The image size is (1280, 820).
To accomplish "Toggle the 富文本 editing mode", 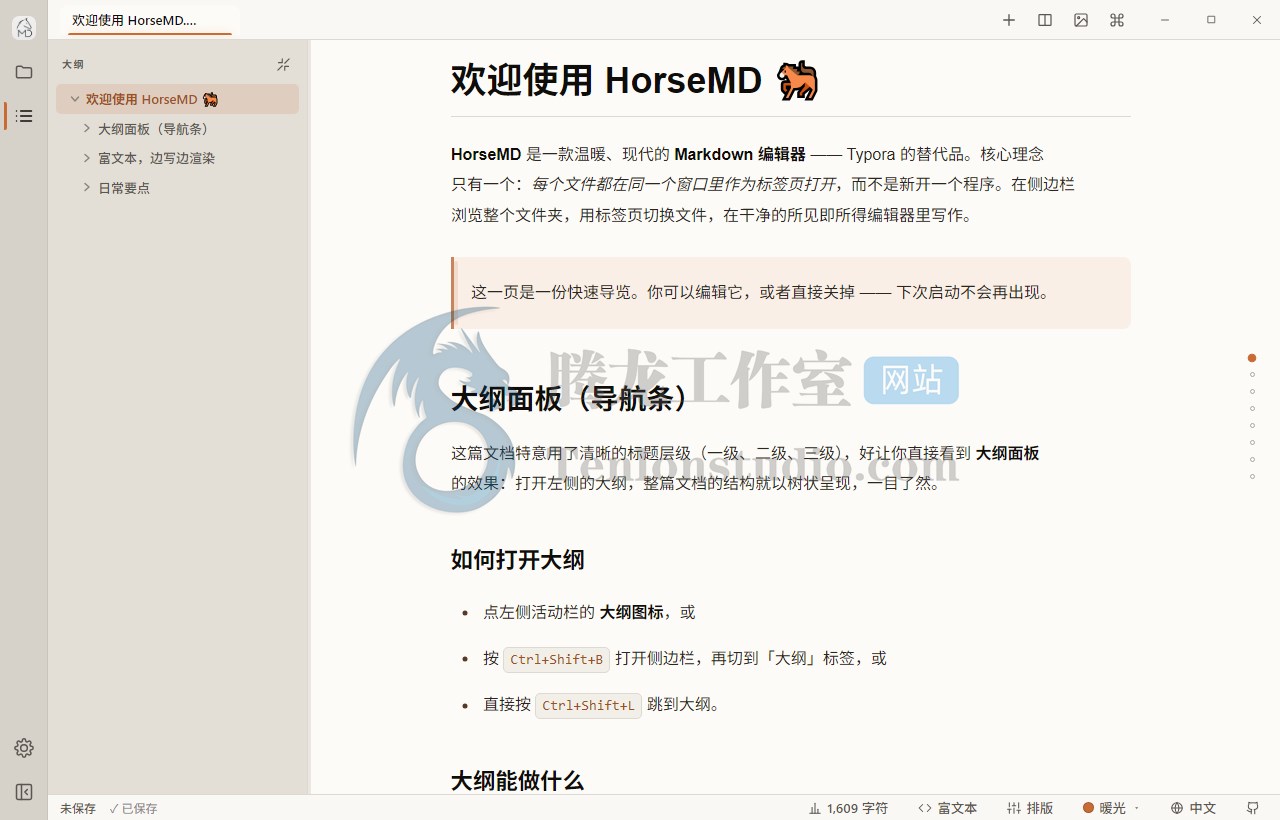I will (947, 808).
